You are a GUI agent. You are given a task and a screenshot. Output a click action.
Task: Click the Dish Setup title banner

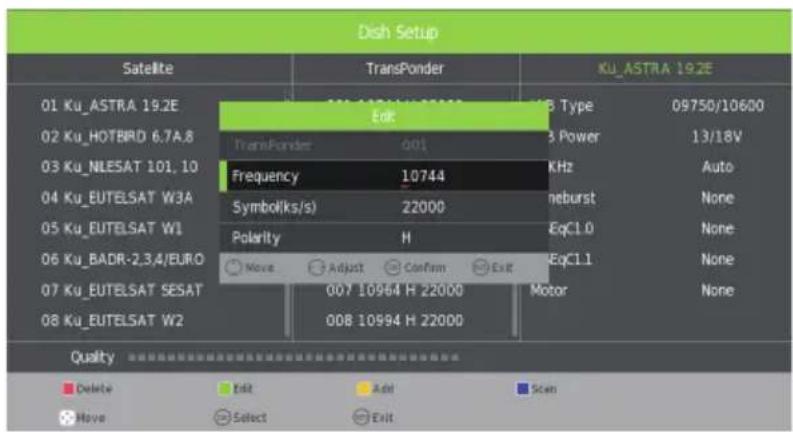pyautogui.click(x=399, y=32)
